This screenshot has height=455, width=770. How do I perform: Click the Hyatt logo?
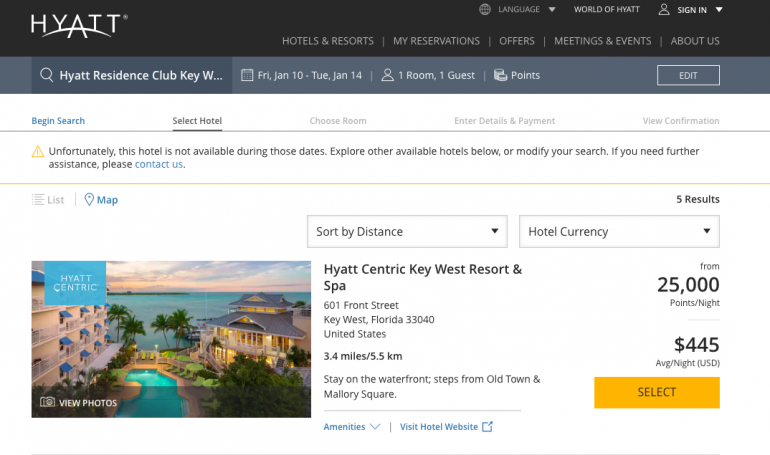(x=79, y=25)
